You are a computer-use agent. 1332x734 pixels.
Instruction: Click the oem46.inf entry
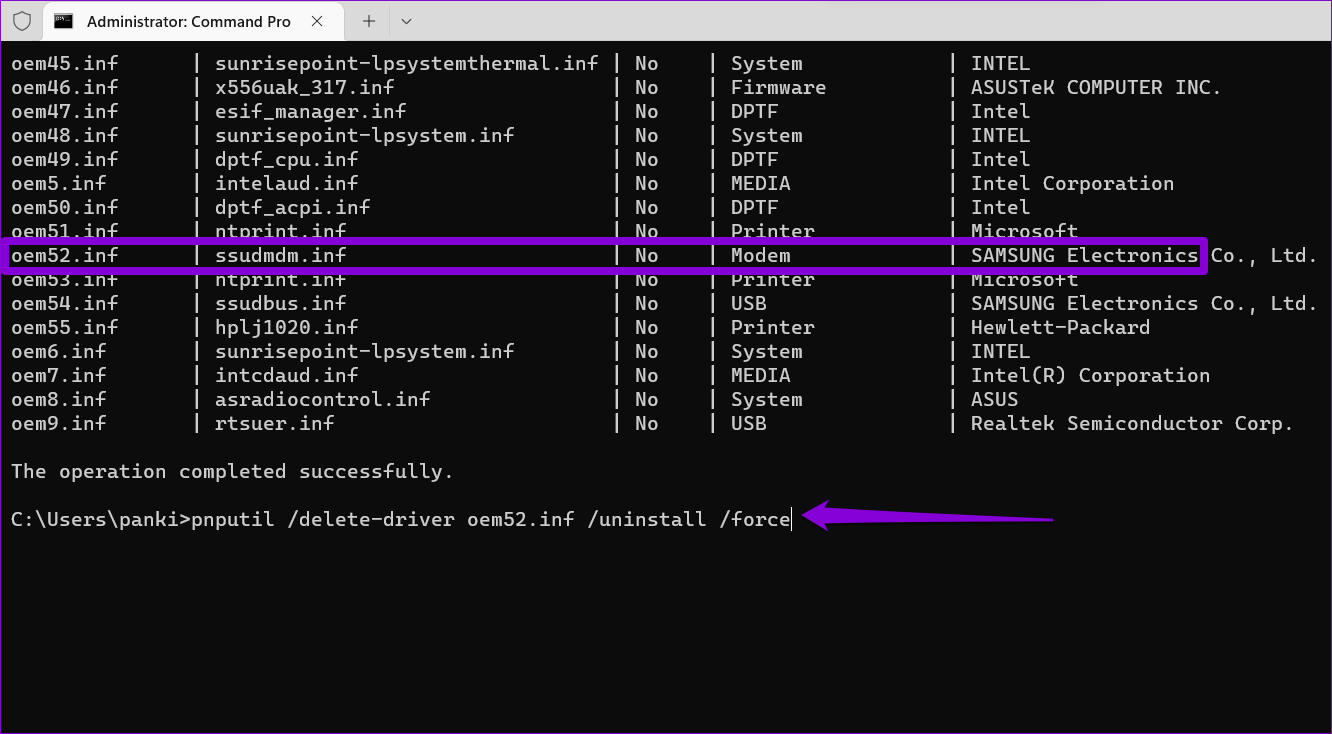tap(65, 88)
